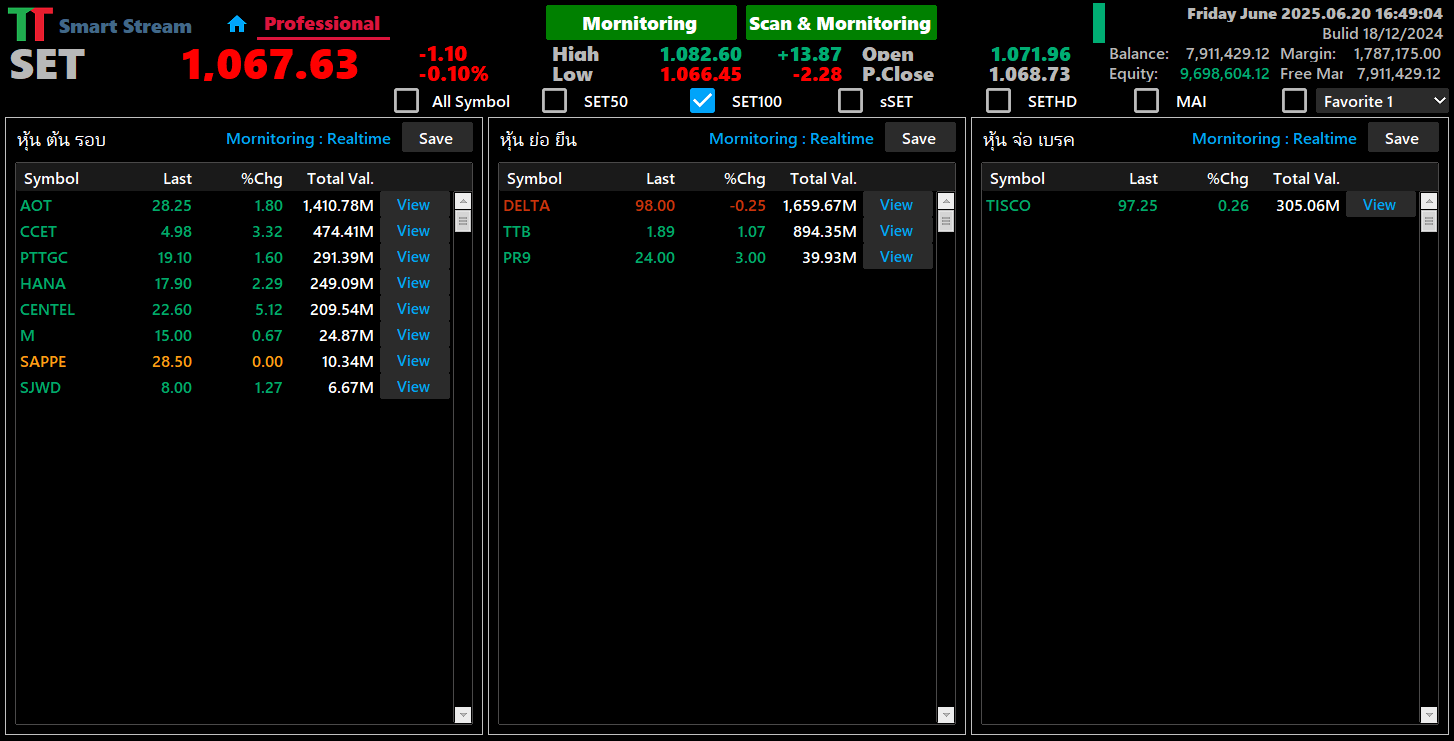This screenshot has width=1454, height=741.
Task: Click the green status indicator bar
Action: tap(1099, 23)
